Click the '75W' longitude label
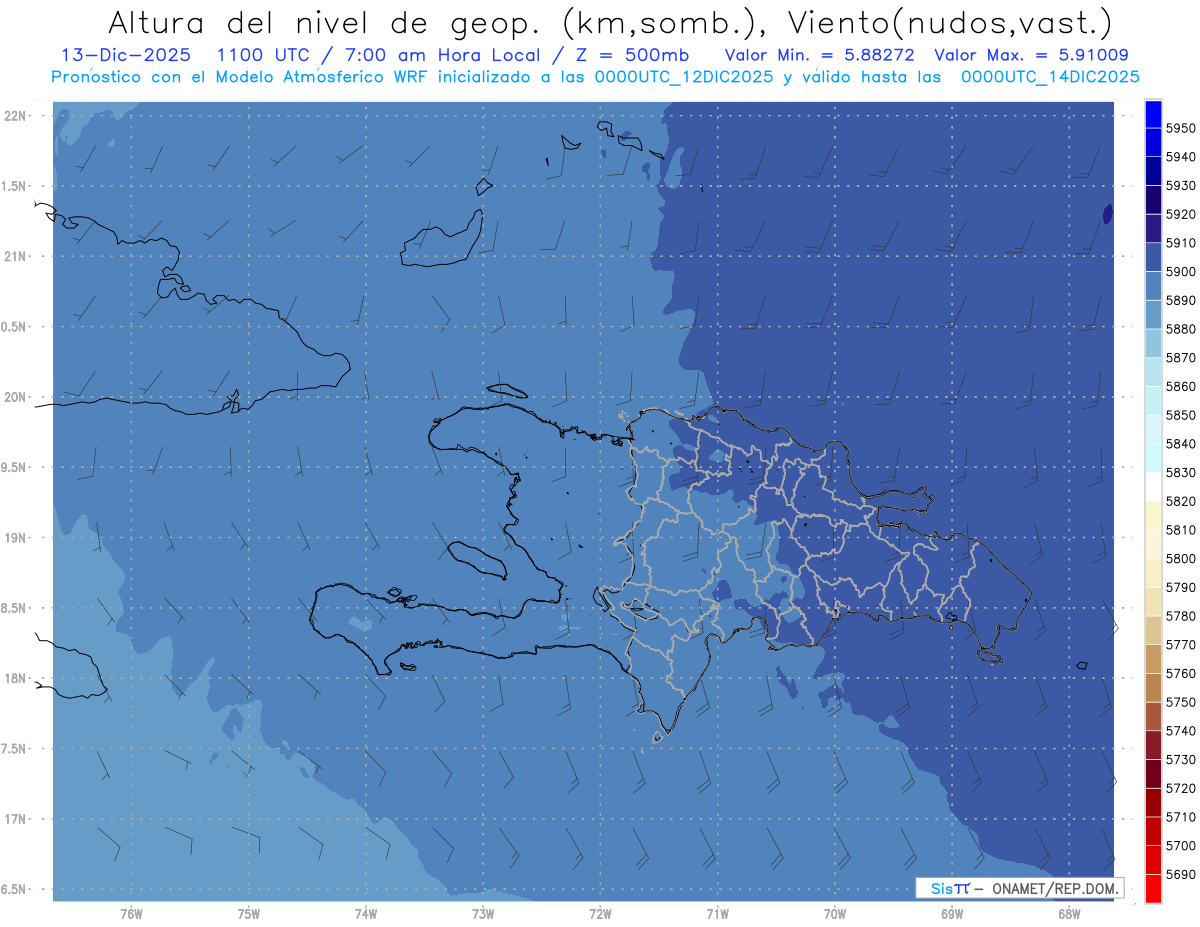 click(249, 913)
